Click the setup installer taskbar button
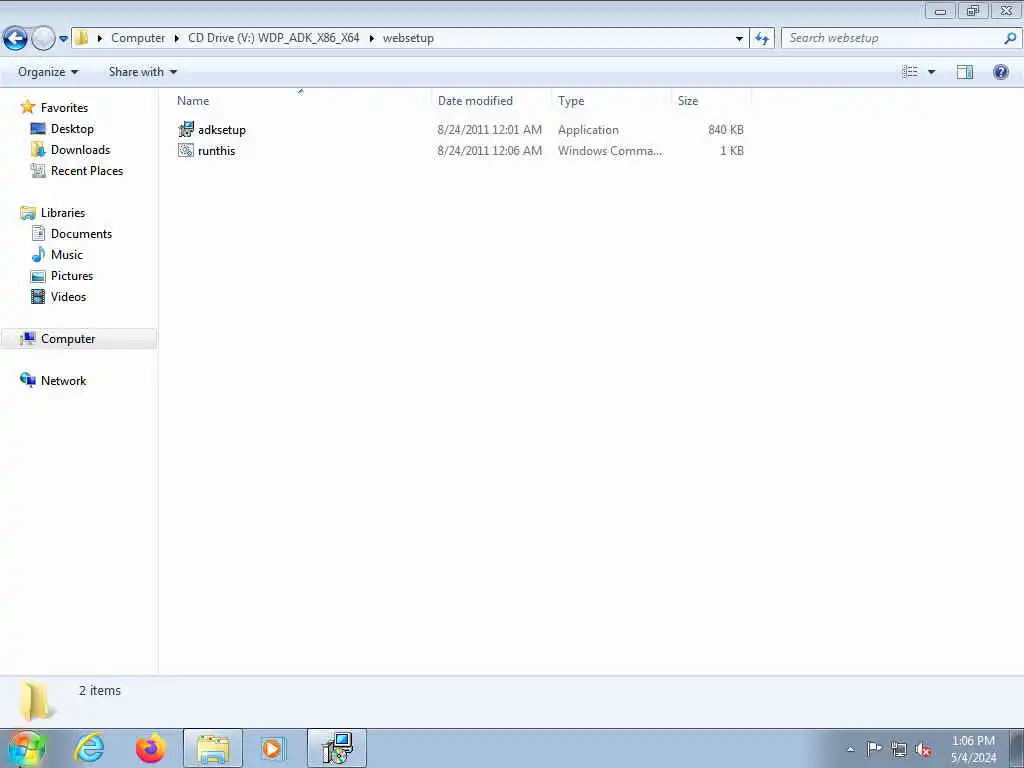Screen dimensions: 1024x768 point(337,748)
